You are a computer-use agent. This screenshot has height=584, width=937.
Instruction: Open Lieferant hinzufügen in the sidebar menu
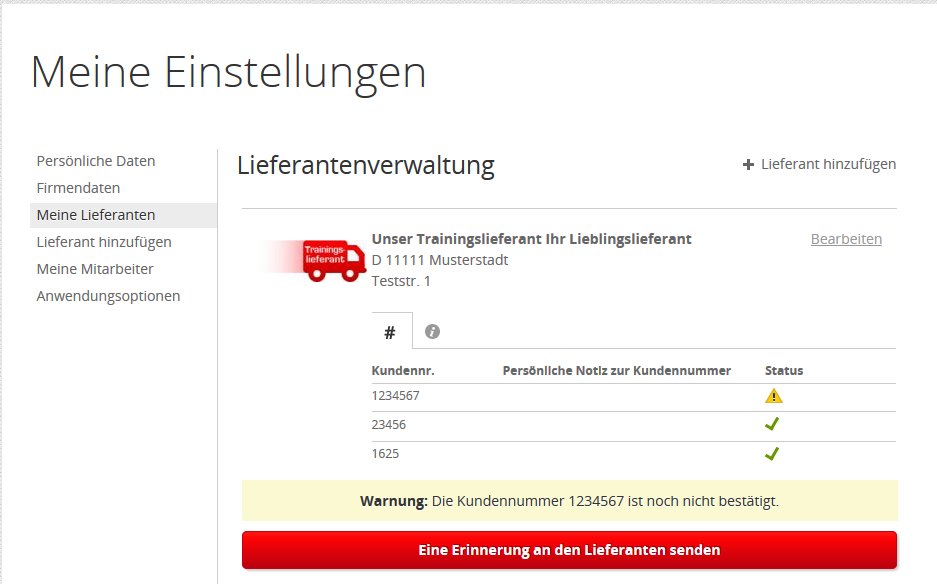(x=104, y=242)
